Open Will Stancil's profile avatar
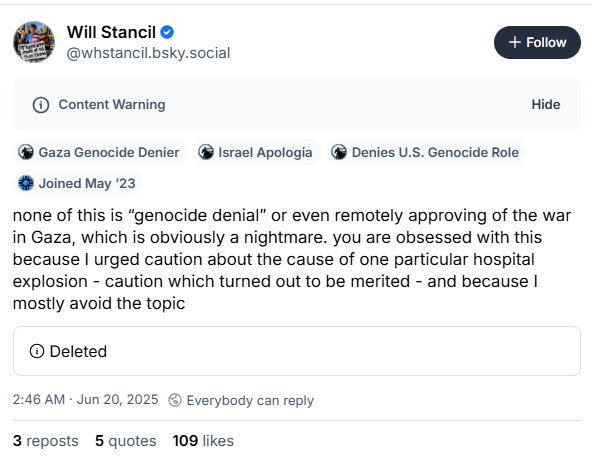The image size is (592, 458). (34, 42)
